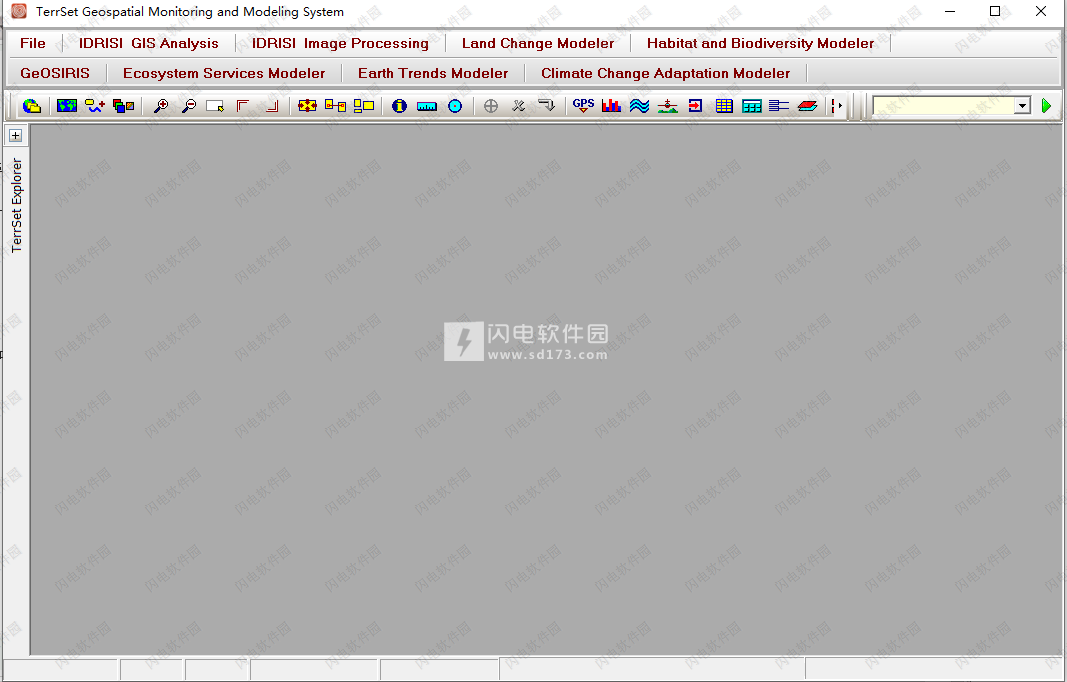Click the yellow box with four red arrows
Viewport: 1067px width, 682px height.
pyautogui.click(x=307, y=105)
